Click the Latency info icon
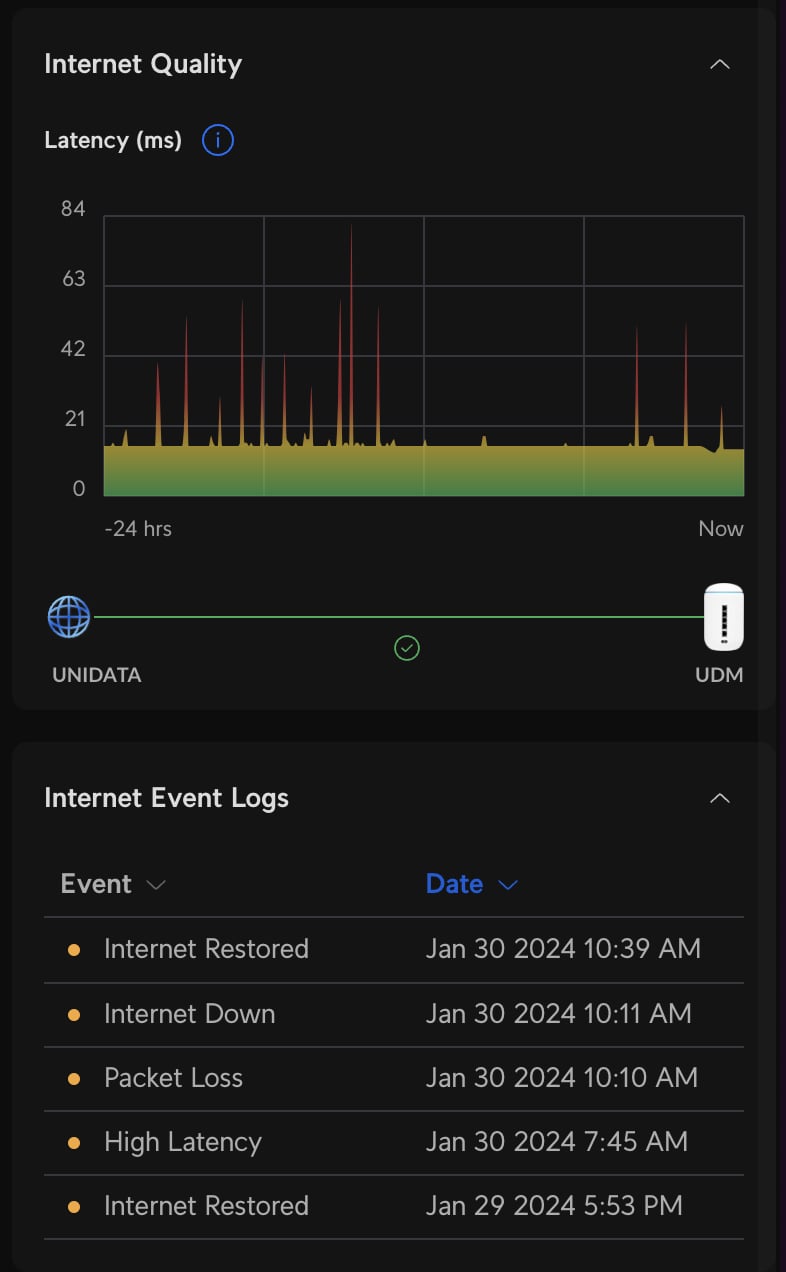 coord(217,140)
